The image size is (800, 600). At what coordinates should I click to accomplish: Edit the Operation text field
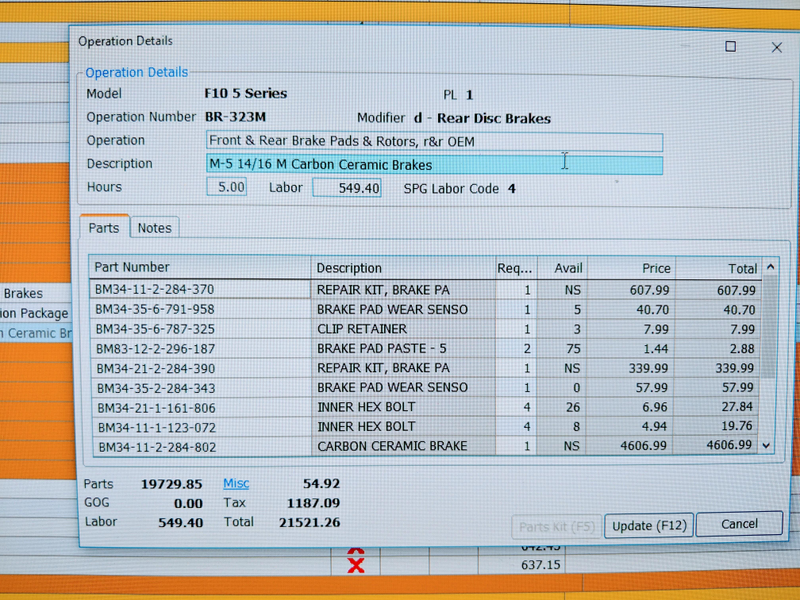434,141
